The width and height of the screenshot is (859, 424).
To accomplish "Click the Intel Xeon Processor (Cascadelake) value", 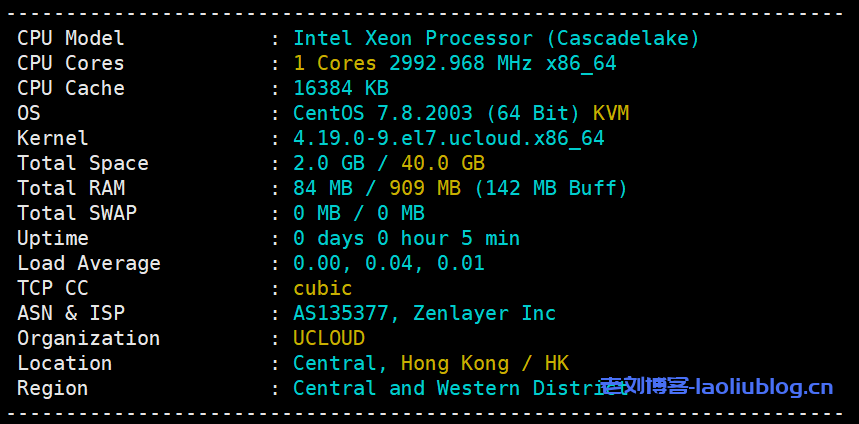I will tap(496, 38).
